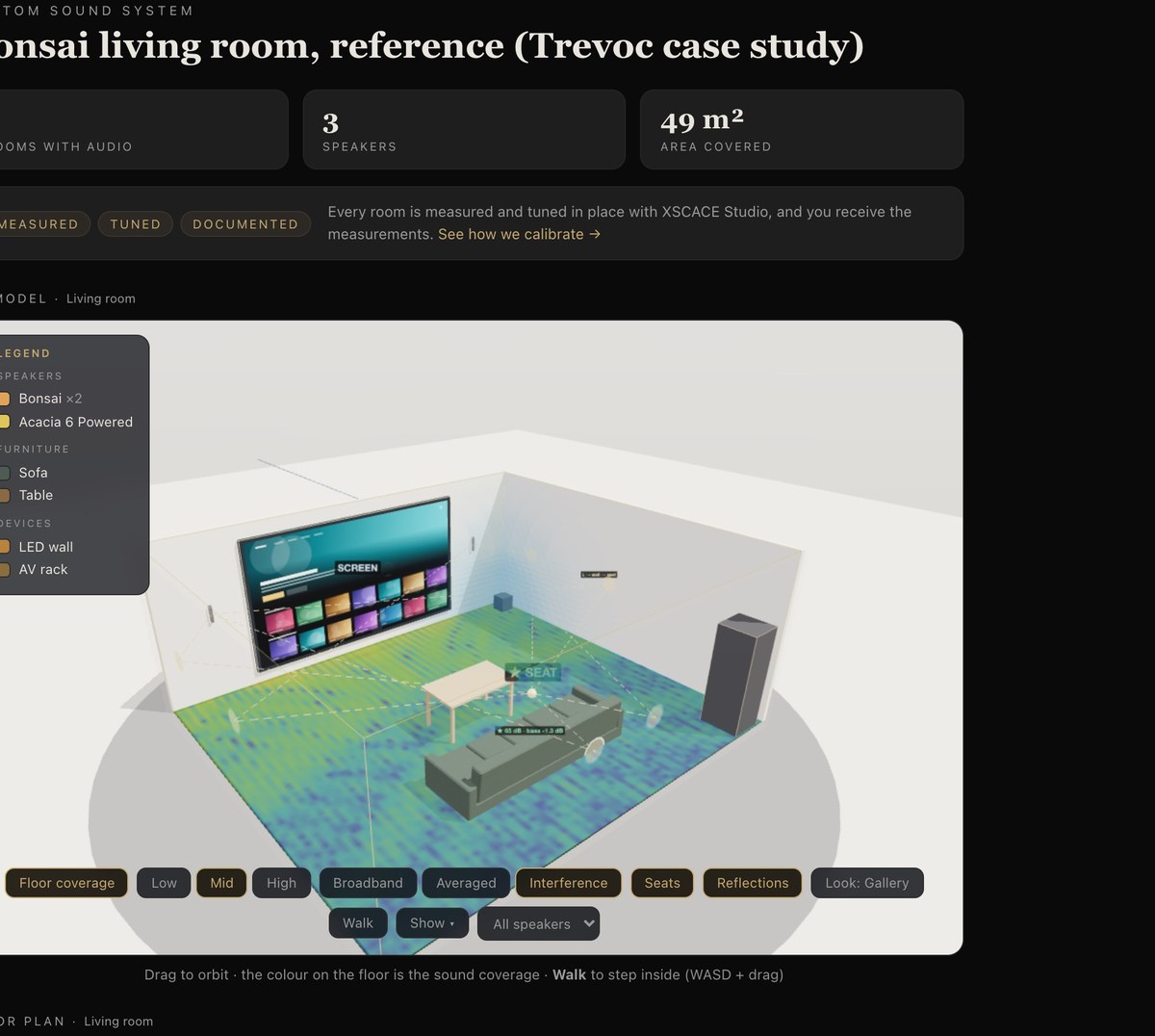Click the AV rack legend swatch

[x=4, y=569]
